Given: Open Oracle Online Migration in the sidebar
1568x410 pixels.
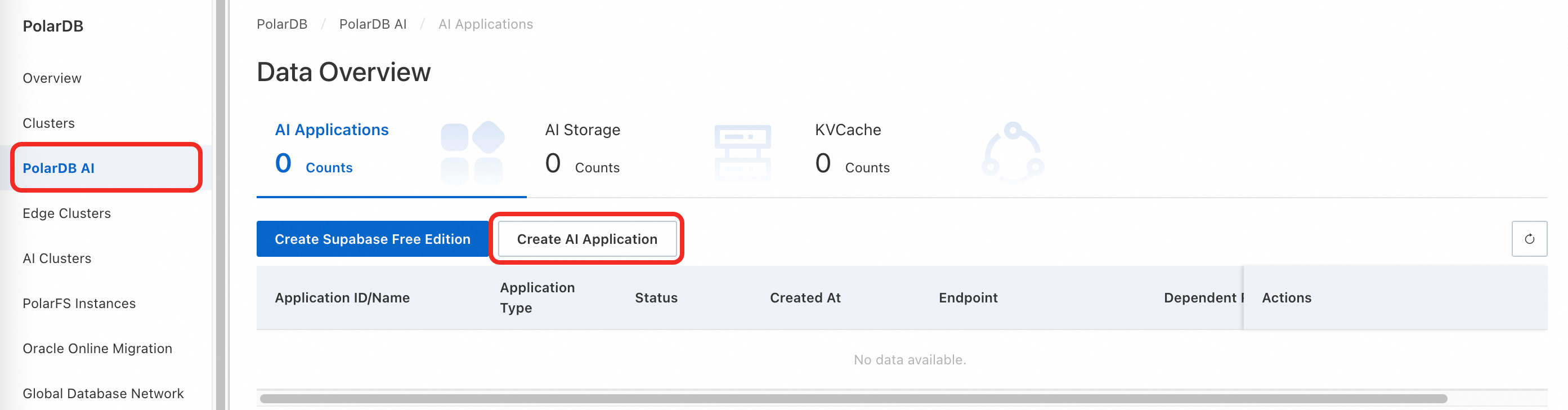Looking at the screenshot, I should click(97, 349).
